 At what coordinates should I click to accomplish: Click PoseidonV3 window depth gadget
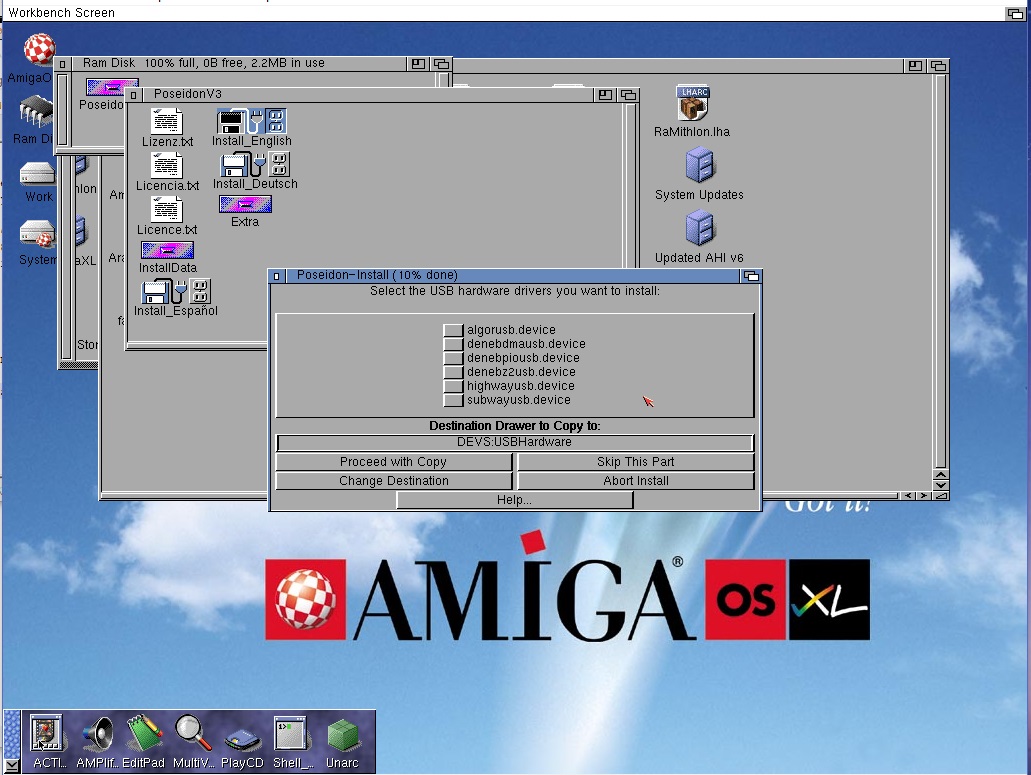point(628,95)
